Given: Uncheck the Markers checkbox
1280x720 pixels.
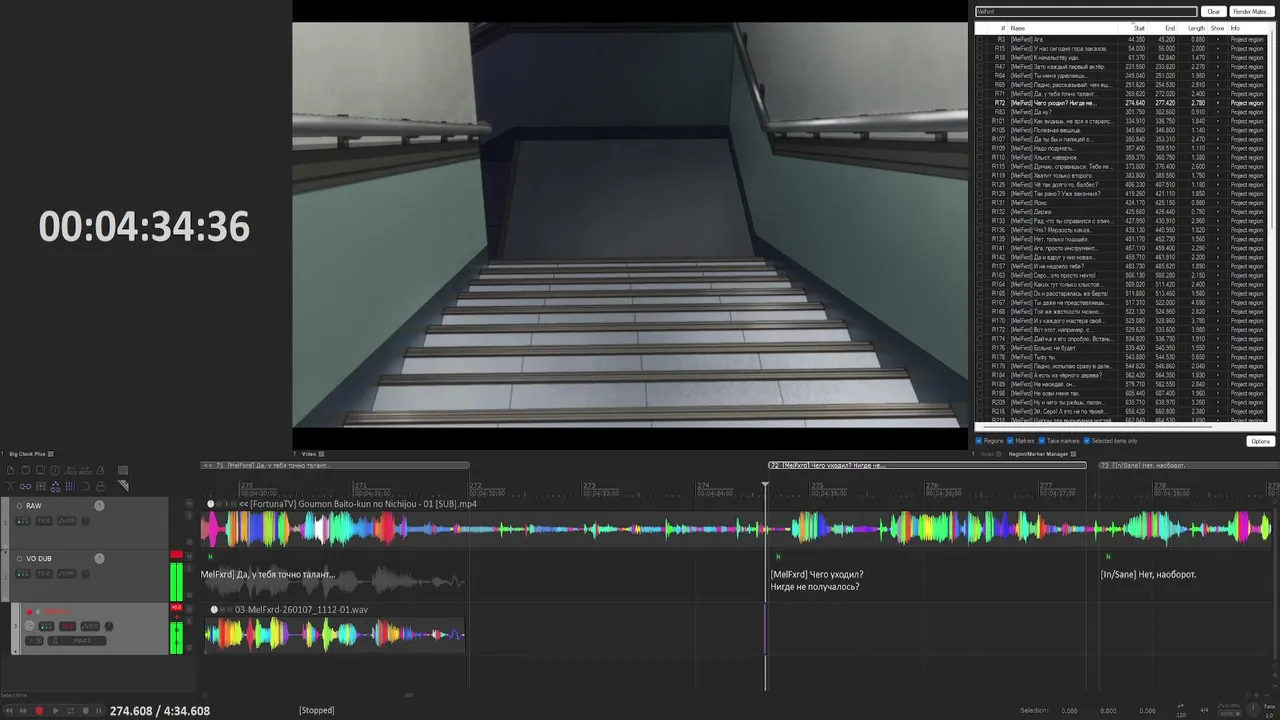Looking at the screenshot, I should click(1010, 441).
